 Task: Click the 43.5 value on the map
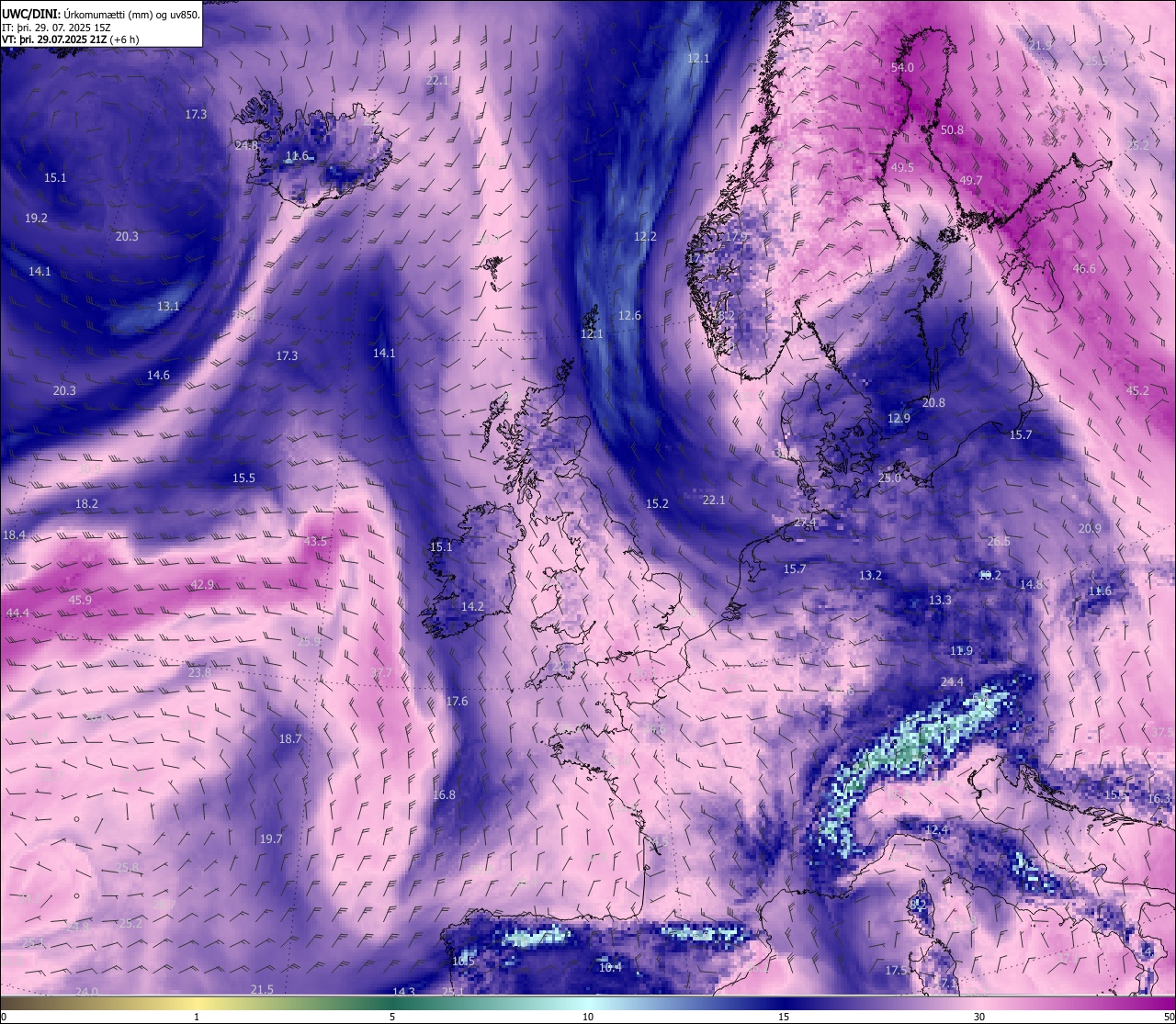315,542
